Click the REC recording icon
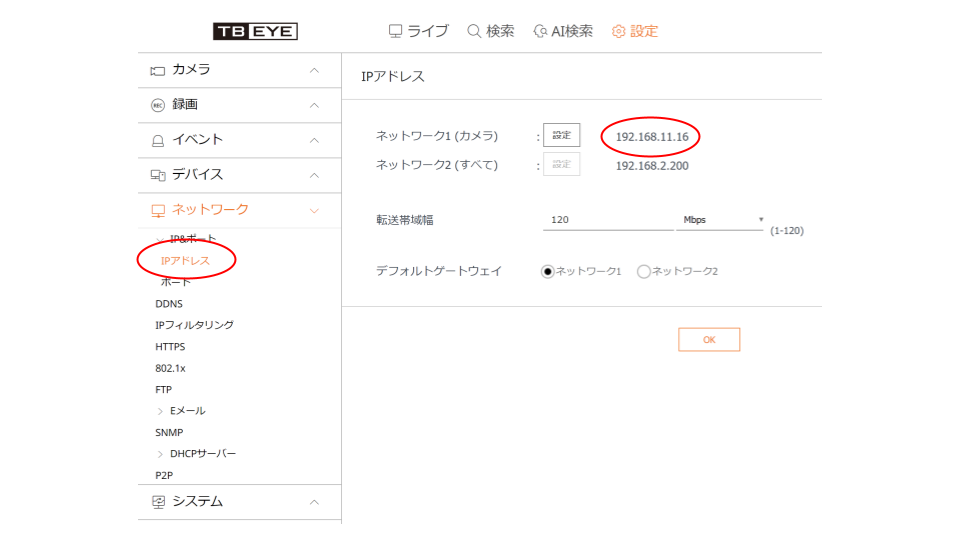Viewport: 960px width, 540px height. coord(158,105)
